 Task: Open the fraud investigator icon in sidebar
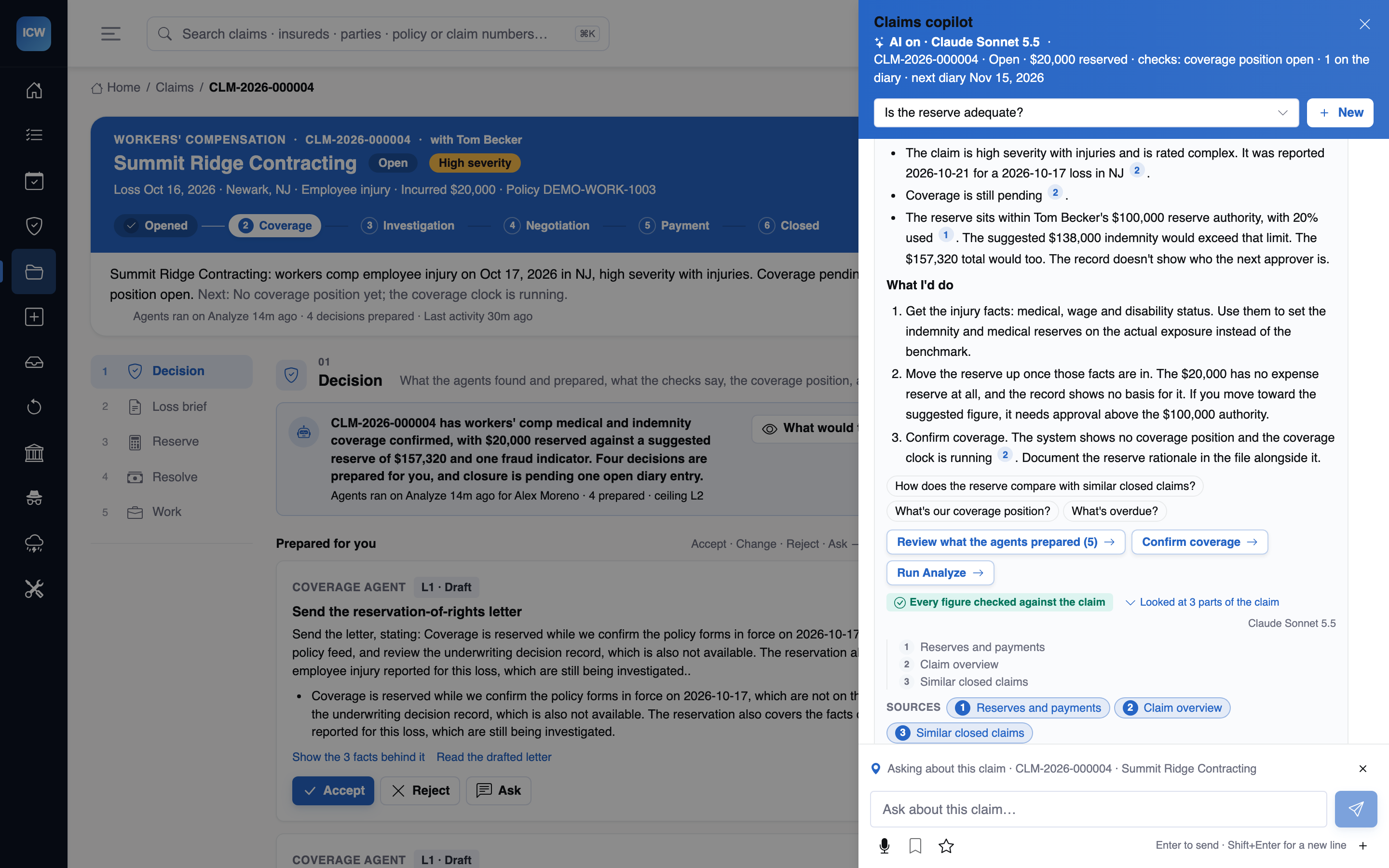[34, 498]
